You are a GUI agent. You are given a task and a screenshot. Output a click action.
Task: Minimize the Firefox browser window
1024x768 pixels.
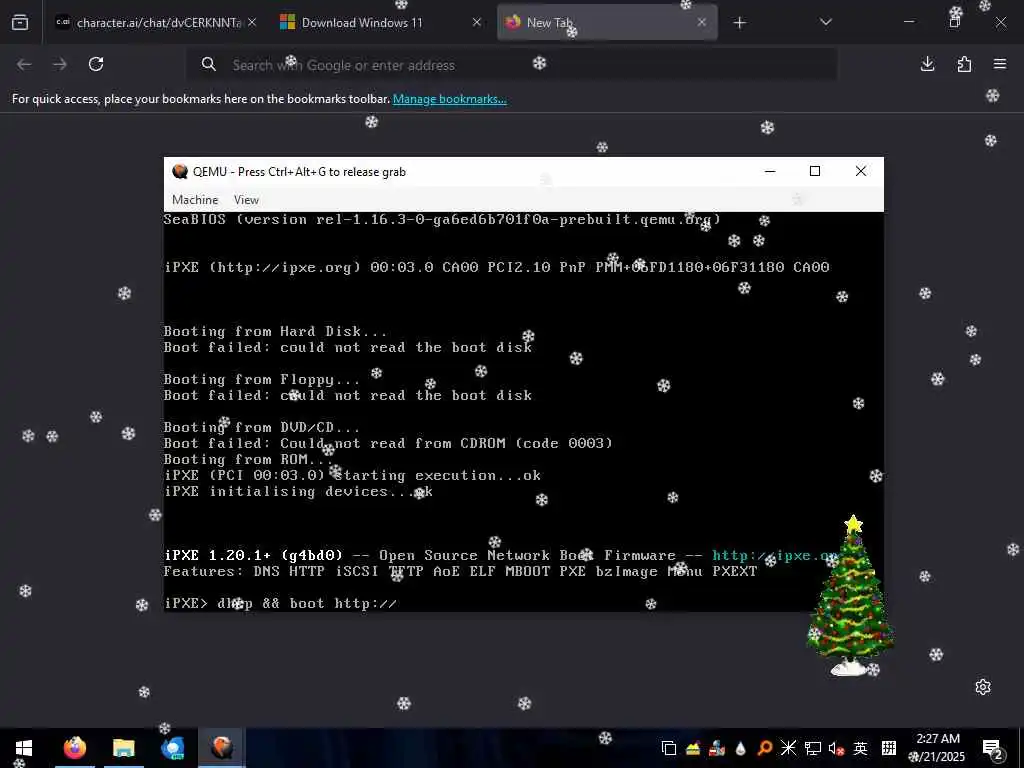point(909,22)
